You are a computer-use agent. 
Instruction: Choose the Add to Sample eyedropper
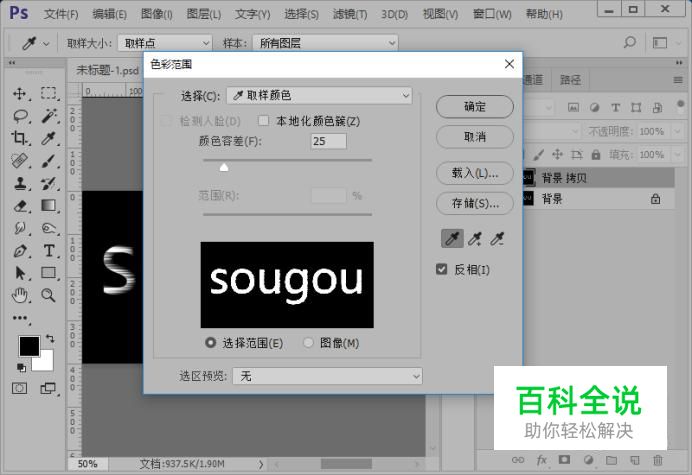coord(475,239)
